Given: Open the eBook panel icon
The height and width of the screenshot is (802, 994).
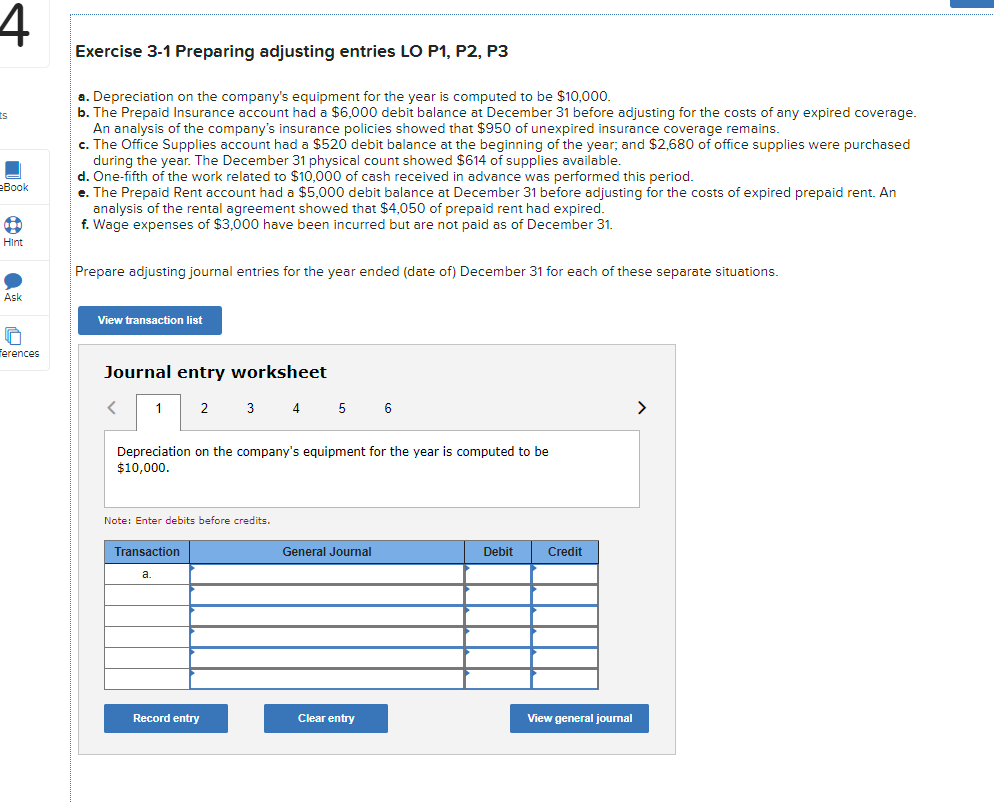Looking at the screenshot, I should tap(12, 176).
